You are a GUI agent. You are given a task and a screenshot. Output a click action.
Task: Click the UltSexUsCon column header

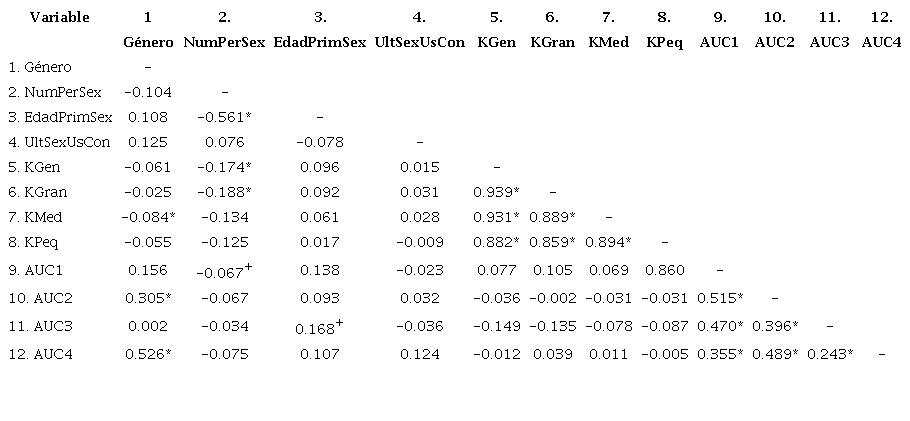419,43
